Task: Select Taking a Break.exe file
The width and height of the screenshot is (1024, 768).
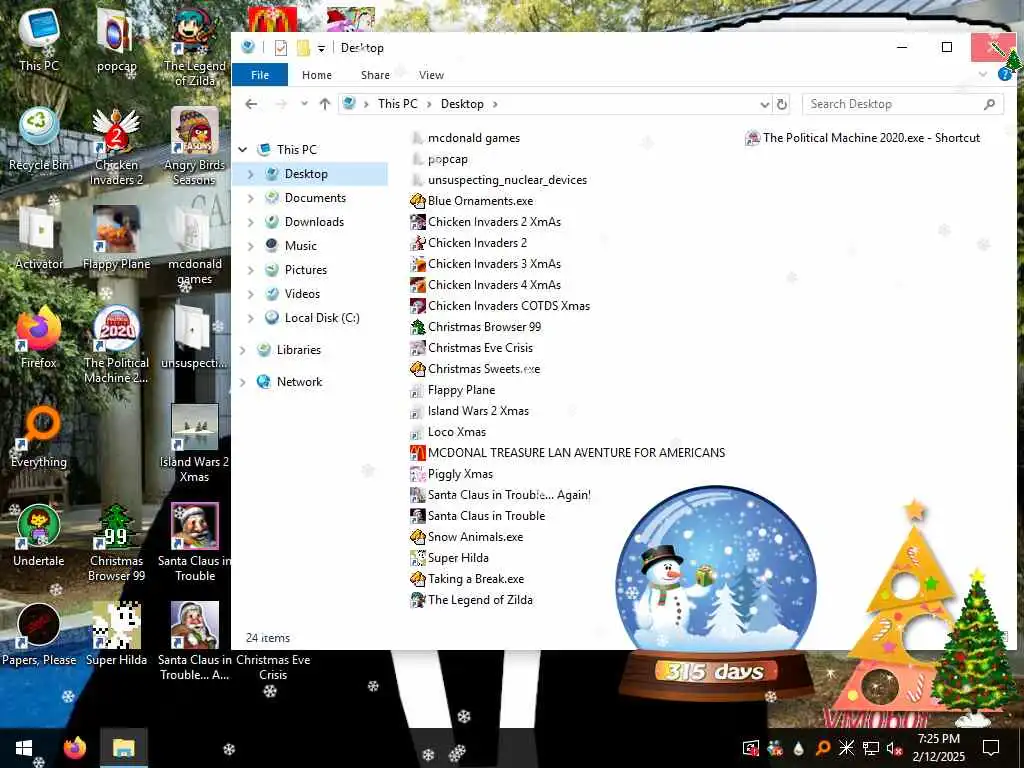Action: (467, 579)
